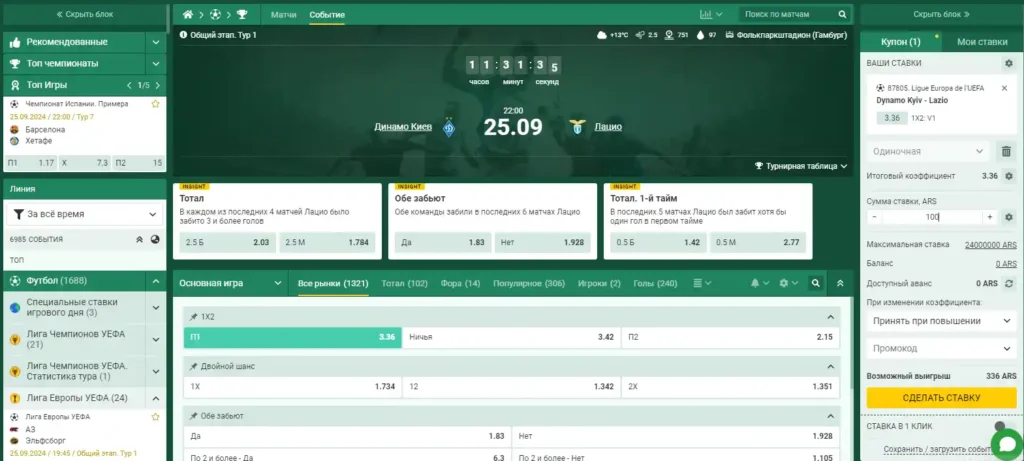Screen dimensions: 1024x461
Task: Open gear next to Итоговый коэффициент
Action: click(x=1008, y=176)
